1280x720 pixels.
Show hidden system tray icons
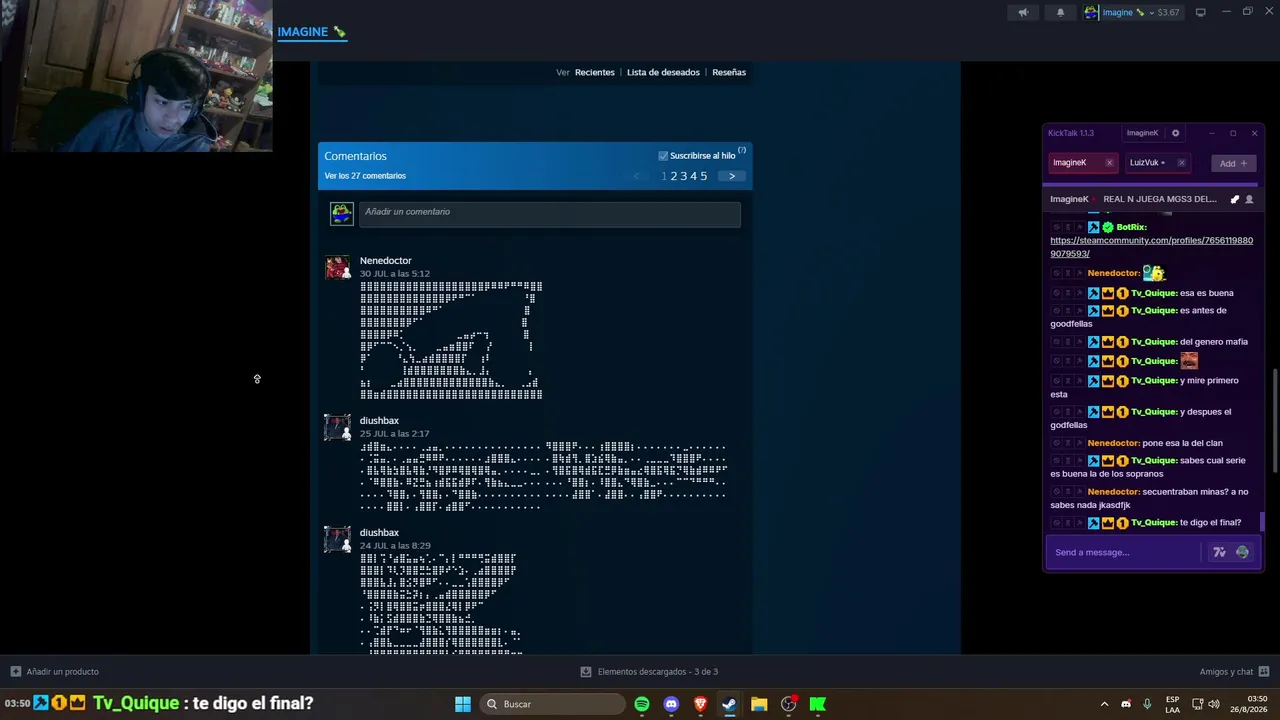1104,704
